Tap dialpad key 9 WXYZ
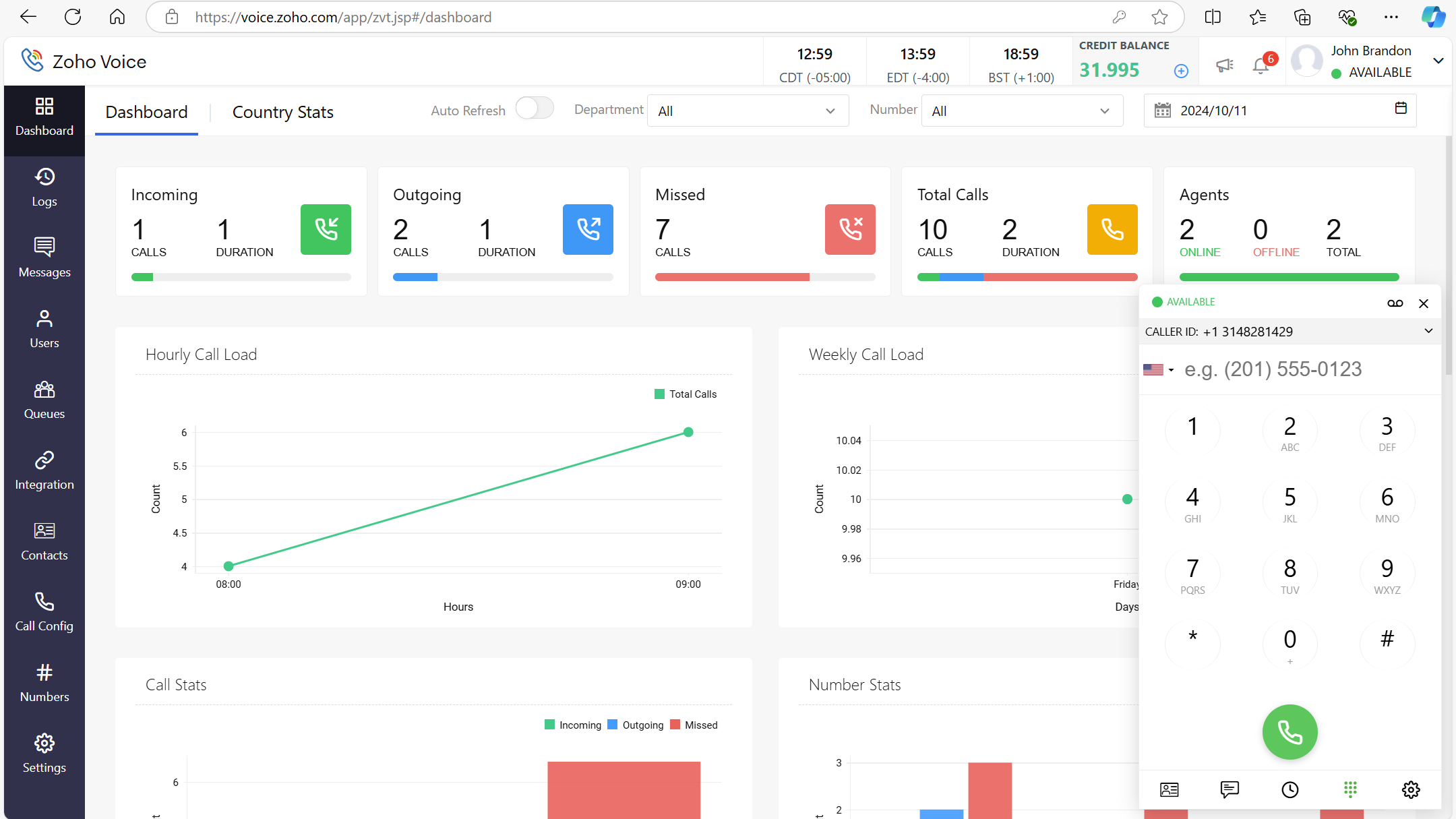This screenshot has width=1456, height=819. (1387, 575)
